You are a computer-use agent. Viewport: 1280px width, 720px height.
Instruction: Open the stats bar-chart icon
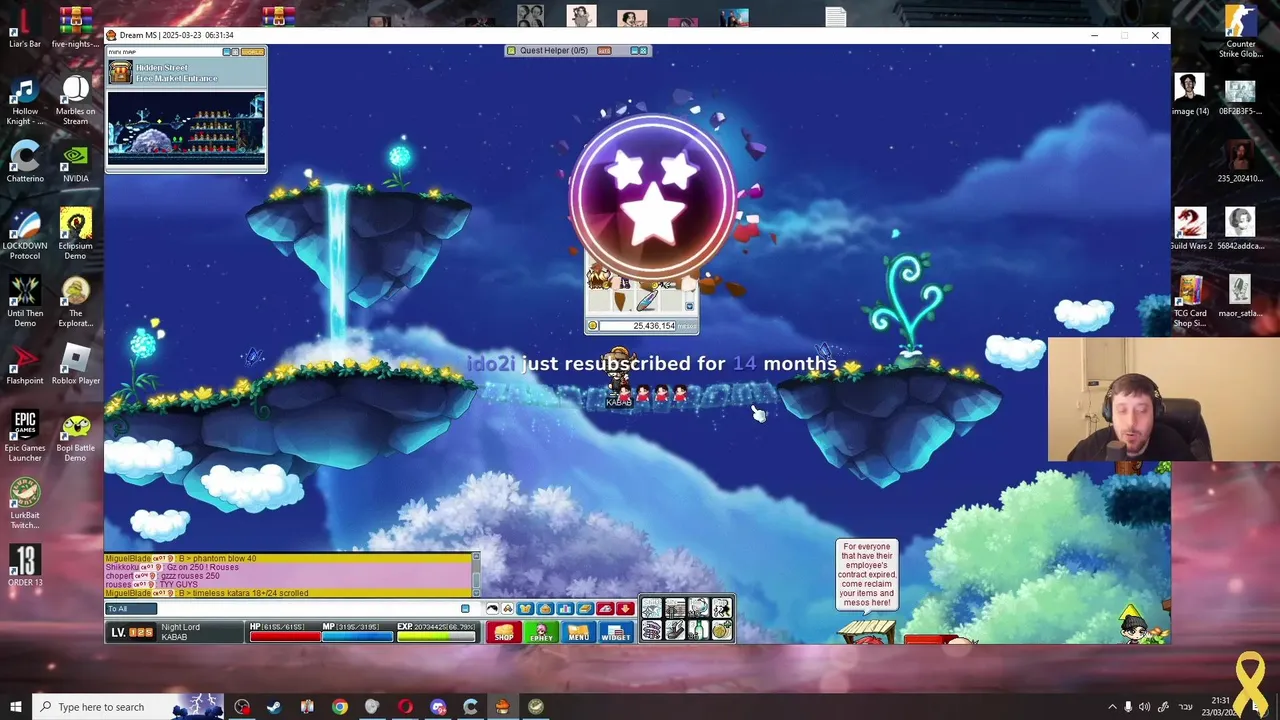pos(565,608)
